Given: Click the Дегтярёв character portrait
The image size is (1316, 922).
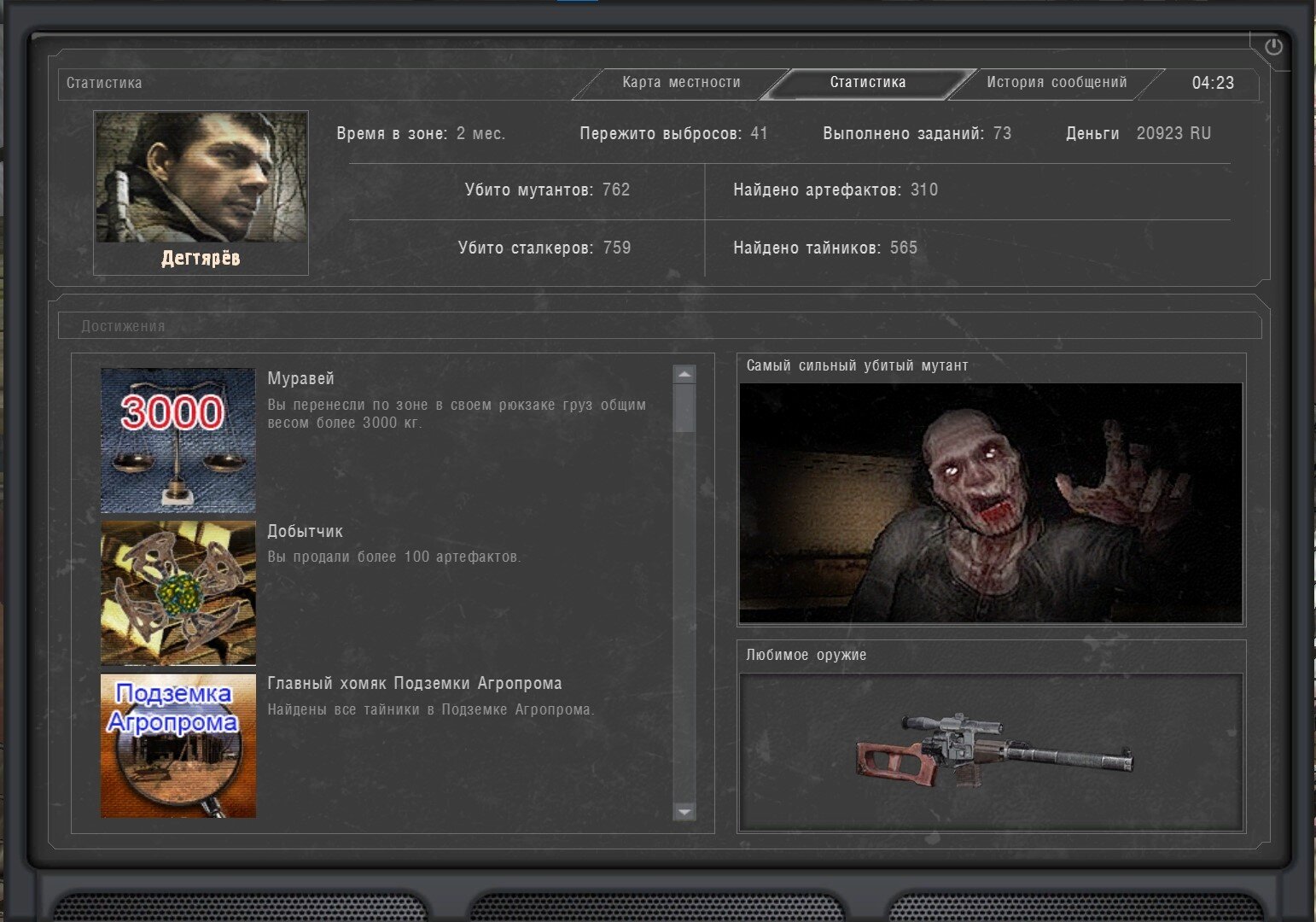Looking at the screenshot, I should point(201,177).
